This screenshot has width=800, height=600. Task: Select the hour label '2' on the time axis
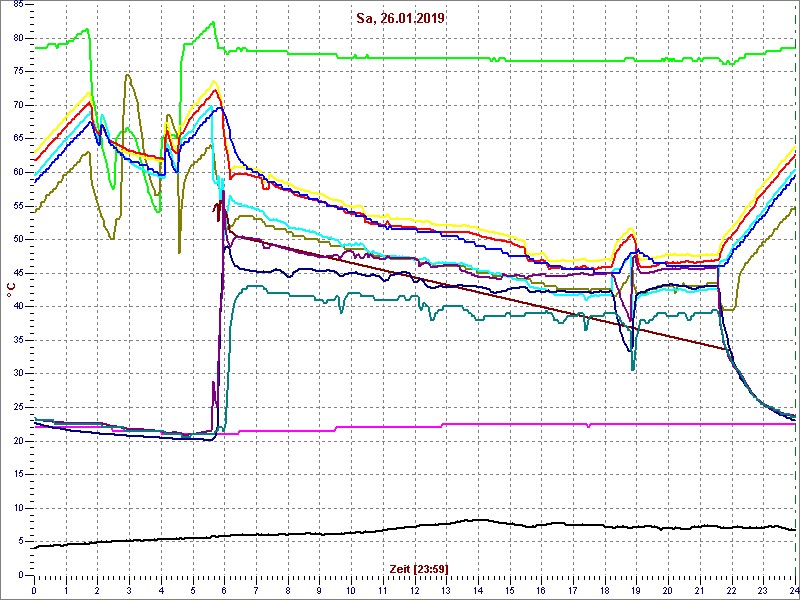pyautogui.click(x=97, y=590)
